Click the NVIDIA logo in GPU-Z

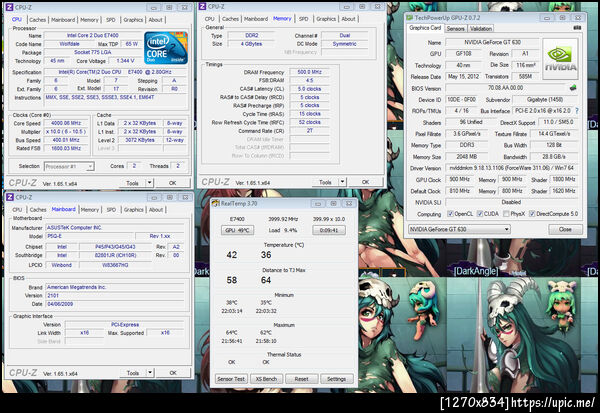[x=560, y=59]
